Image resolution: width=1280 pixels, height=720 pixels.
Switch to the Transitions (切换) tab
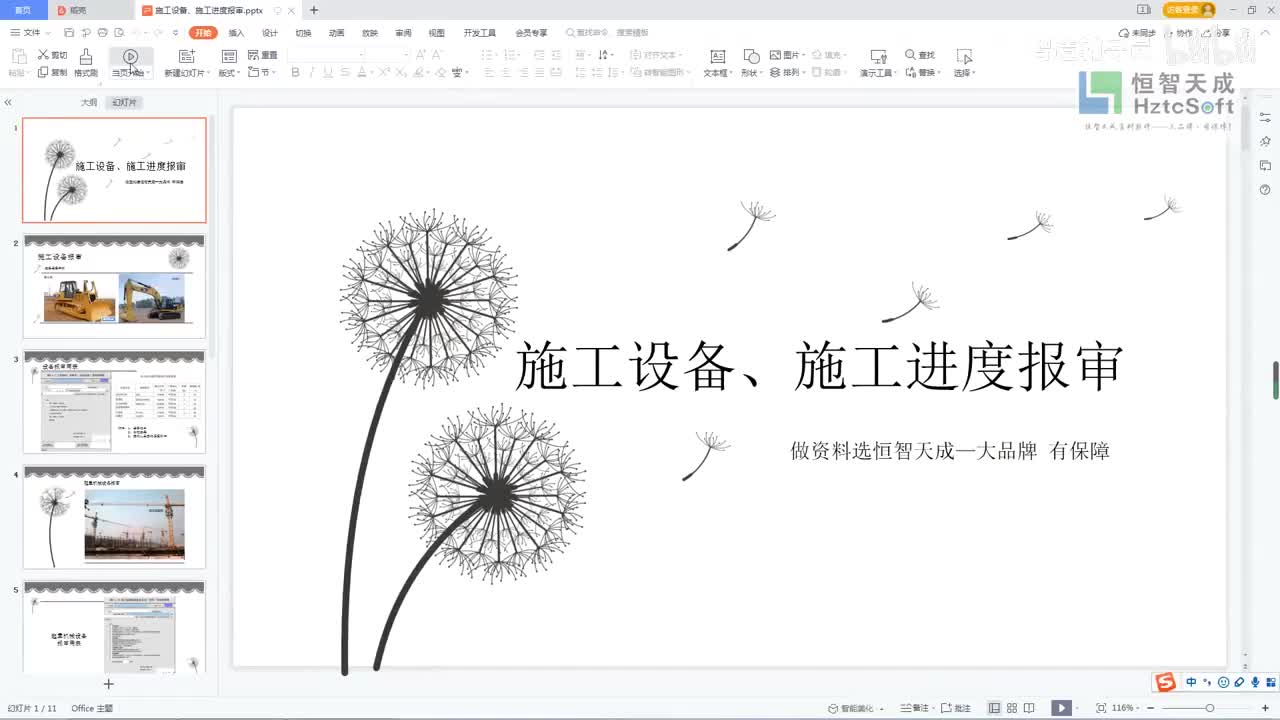pyautogui.click(x=303, y=33)
